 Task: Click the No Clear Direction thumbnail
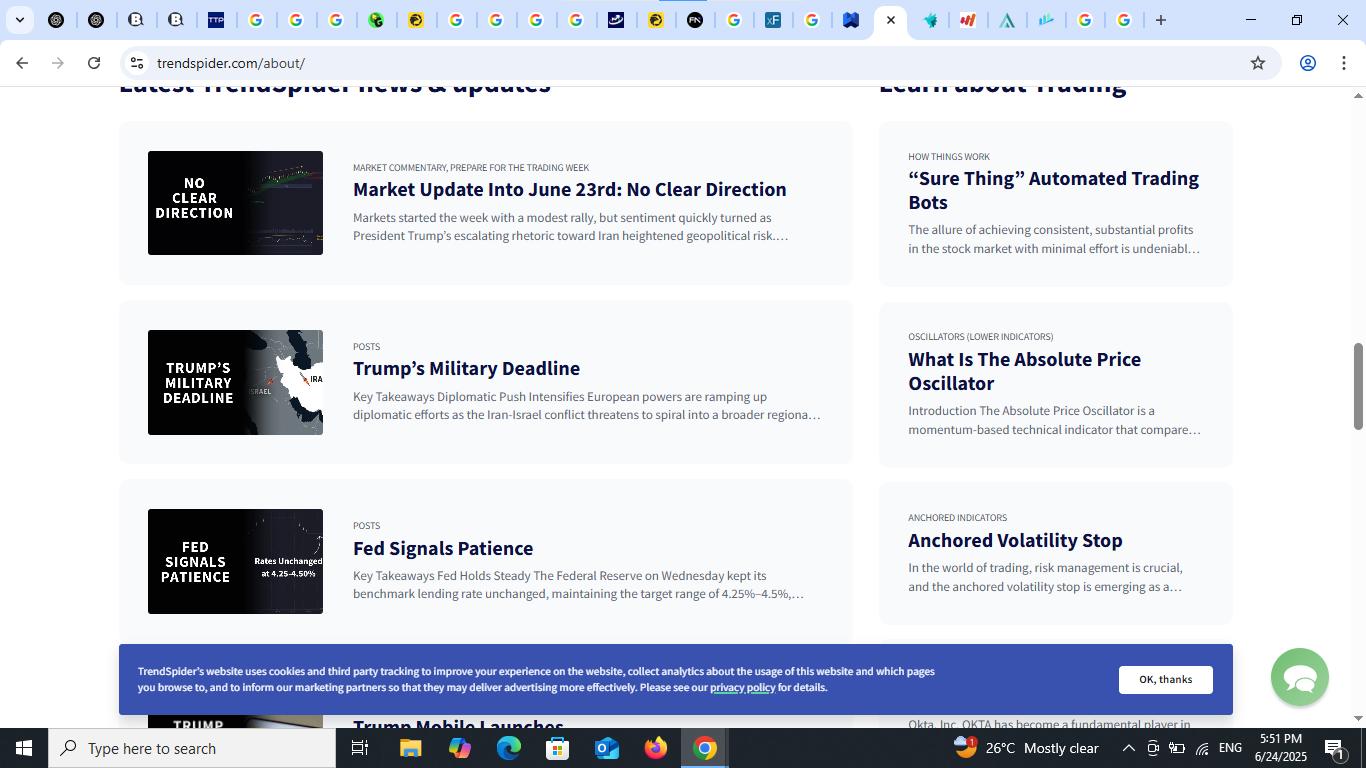(235, 203)
